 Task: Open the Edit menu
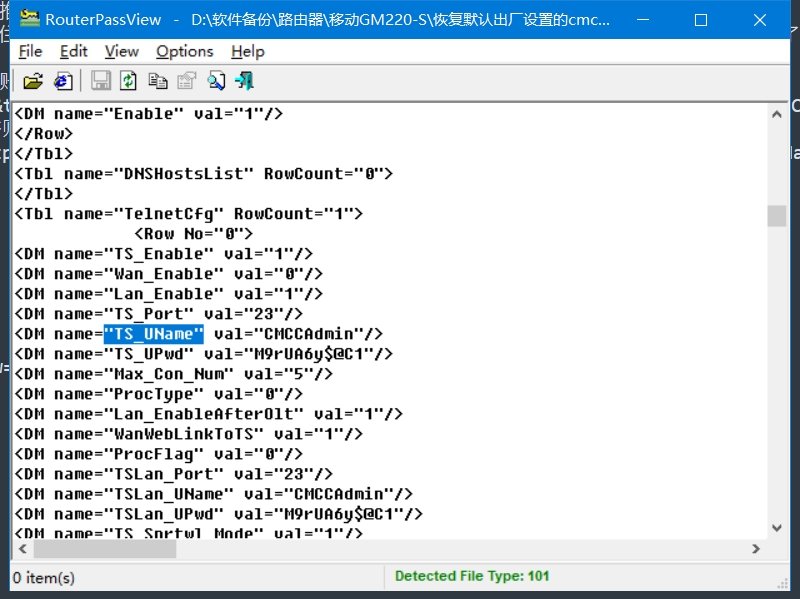coord(74,51)
